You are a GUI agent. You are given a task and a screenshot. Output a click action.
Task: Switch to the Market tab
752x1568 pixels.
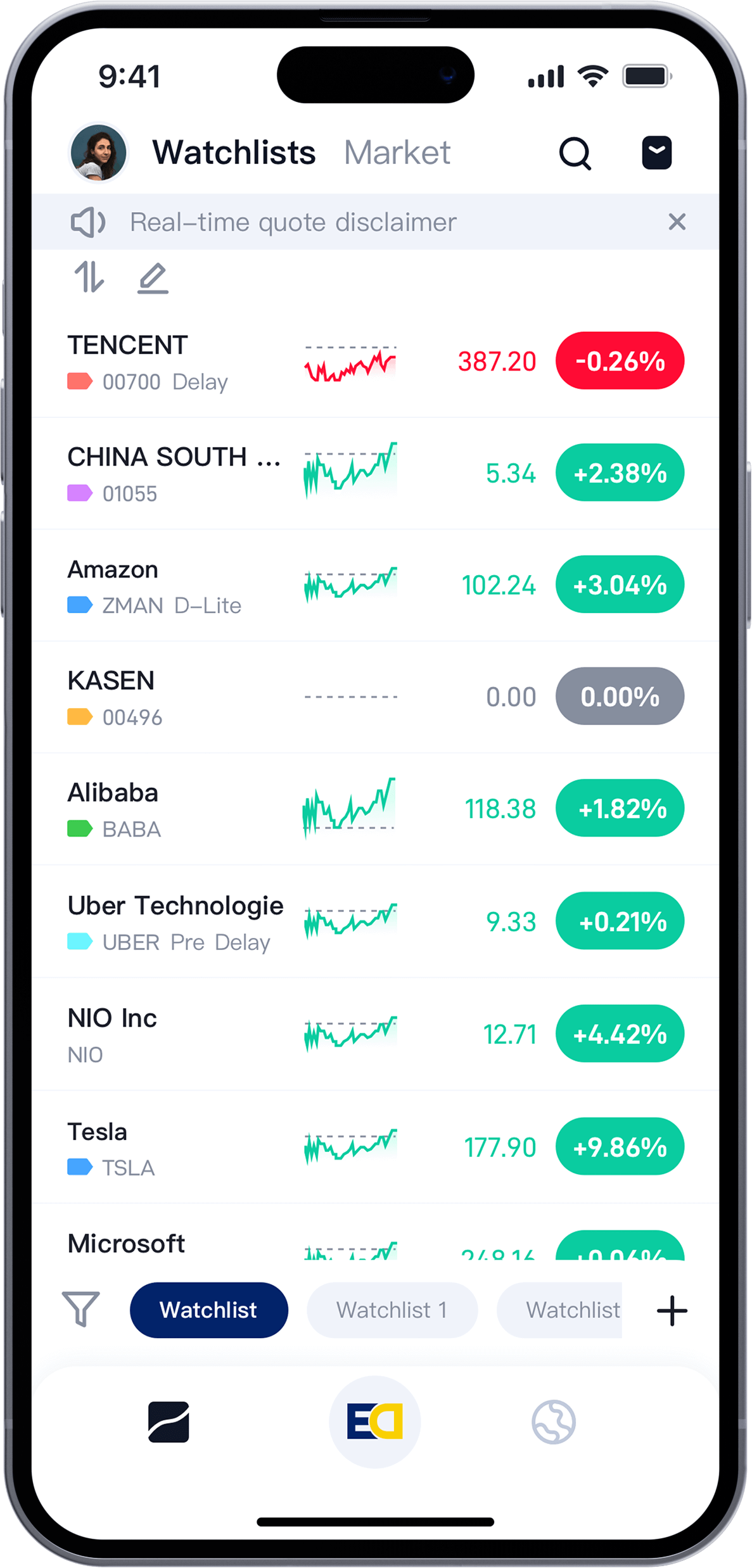pyautogui.click(x=397, y=153)
